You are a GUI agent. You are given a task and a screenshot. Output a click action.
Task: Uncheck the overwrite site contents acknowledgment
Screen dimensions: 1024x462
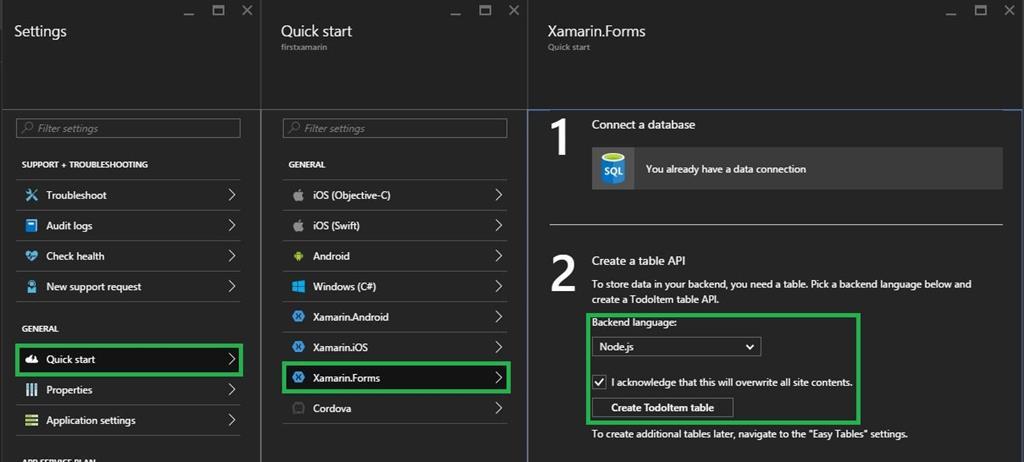coord(599,382)
